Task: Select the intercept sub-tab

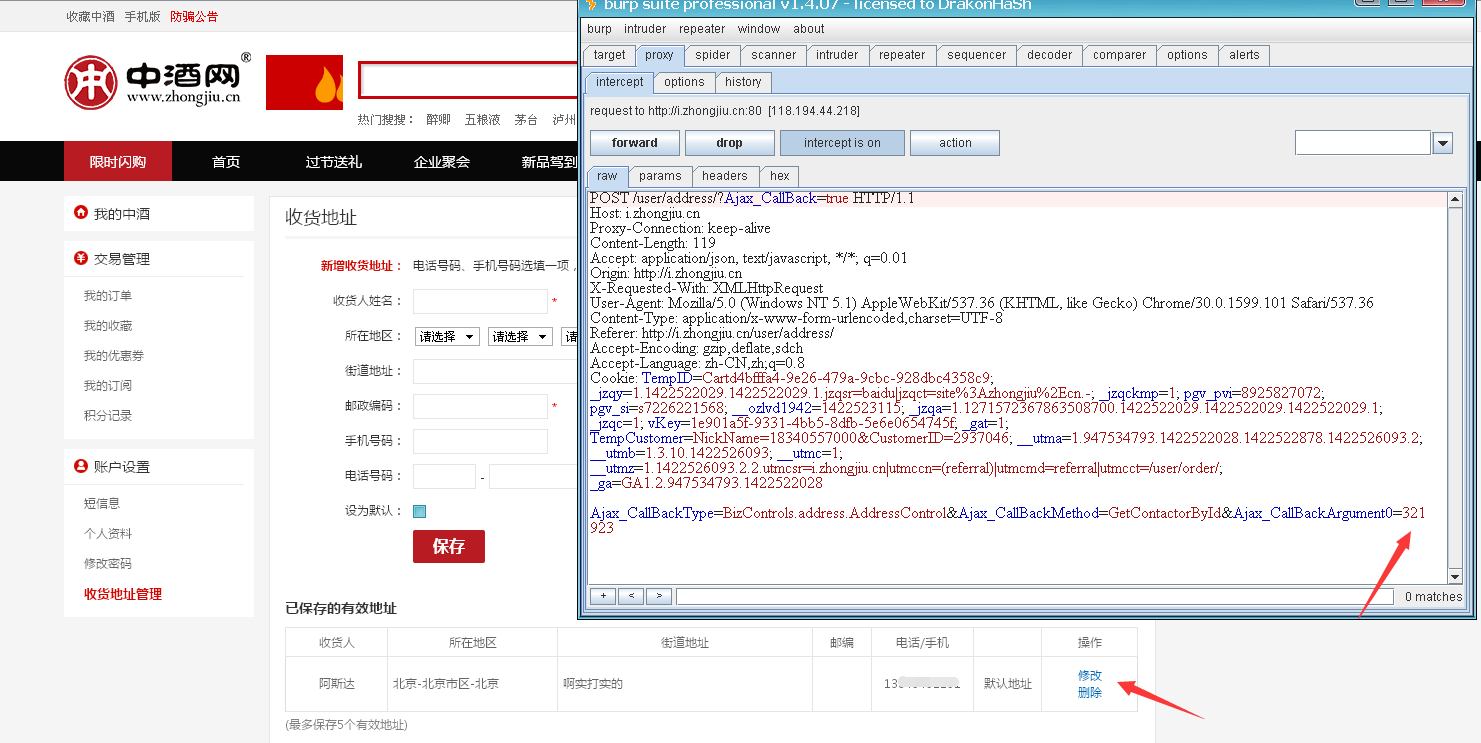Action: [x=620, y=82]
